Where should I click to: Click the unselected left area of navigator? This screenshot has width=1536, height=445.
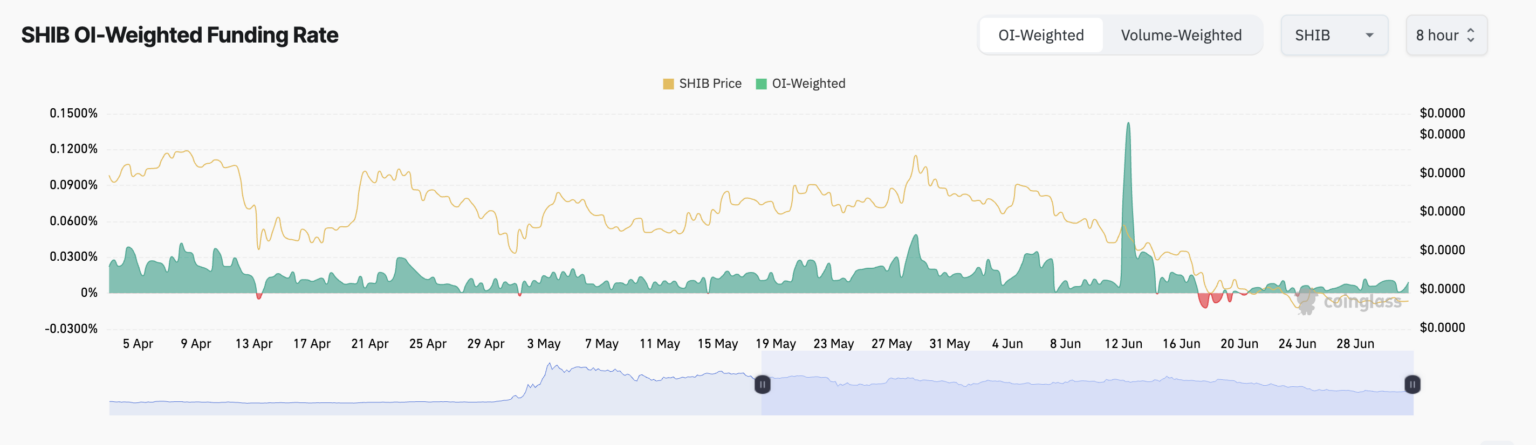click(x=435, y=383)
